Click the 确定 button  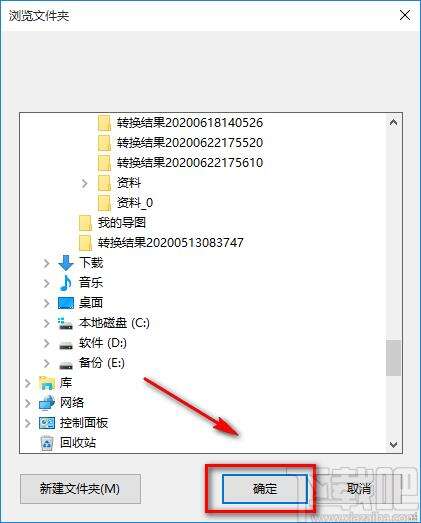tap(265, 489)
